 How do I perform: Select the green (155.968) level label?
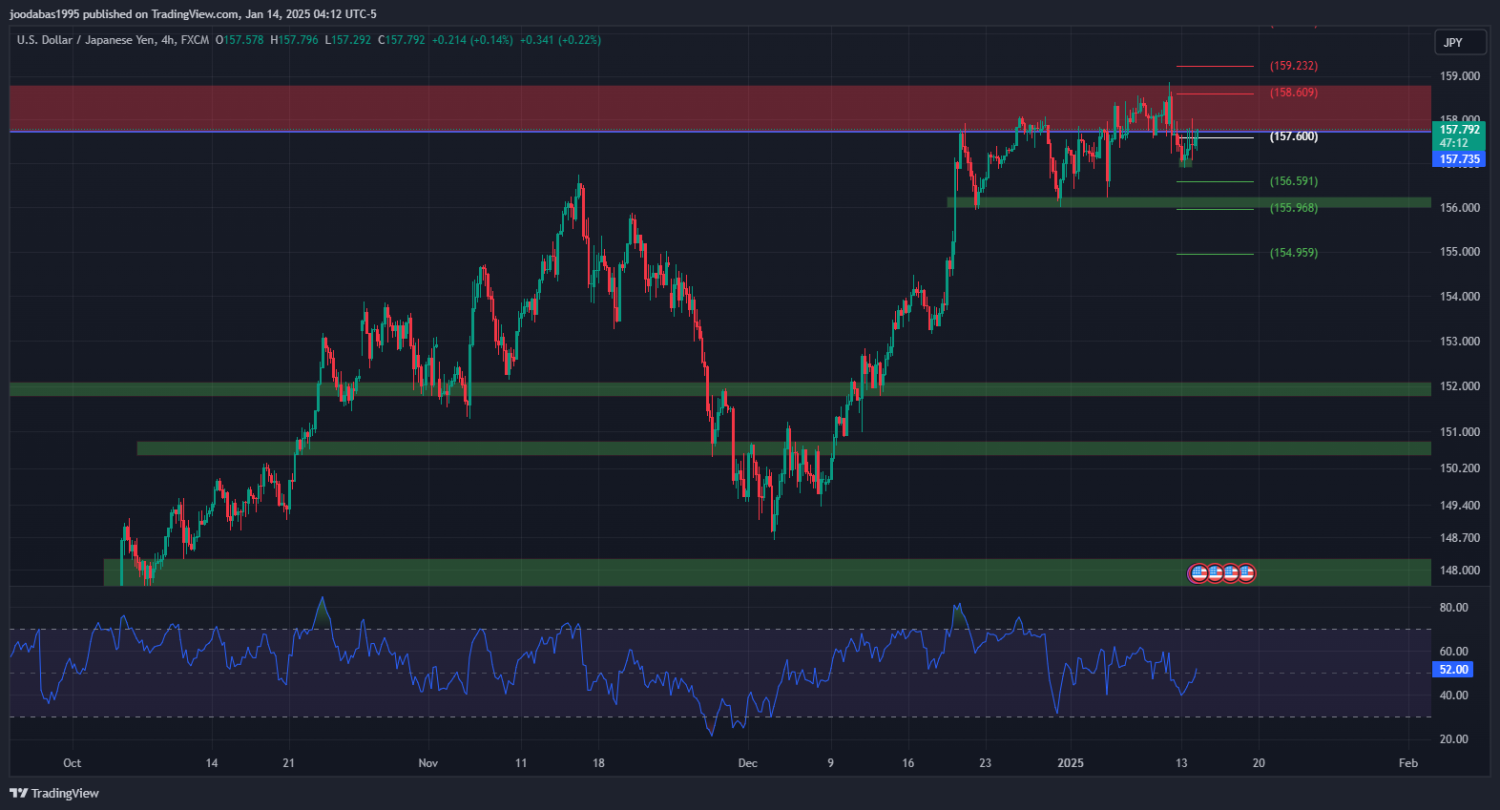tap(1294, 208)
